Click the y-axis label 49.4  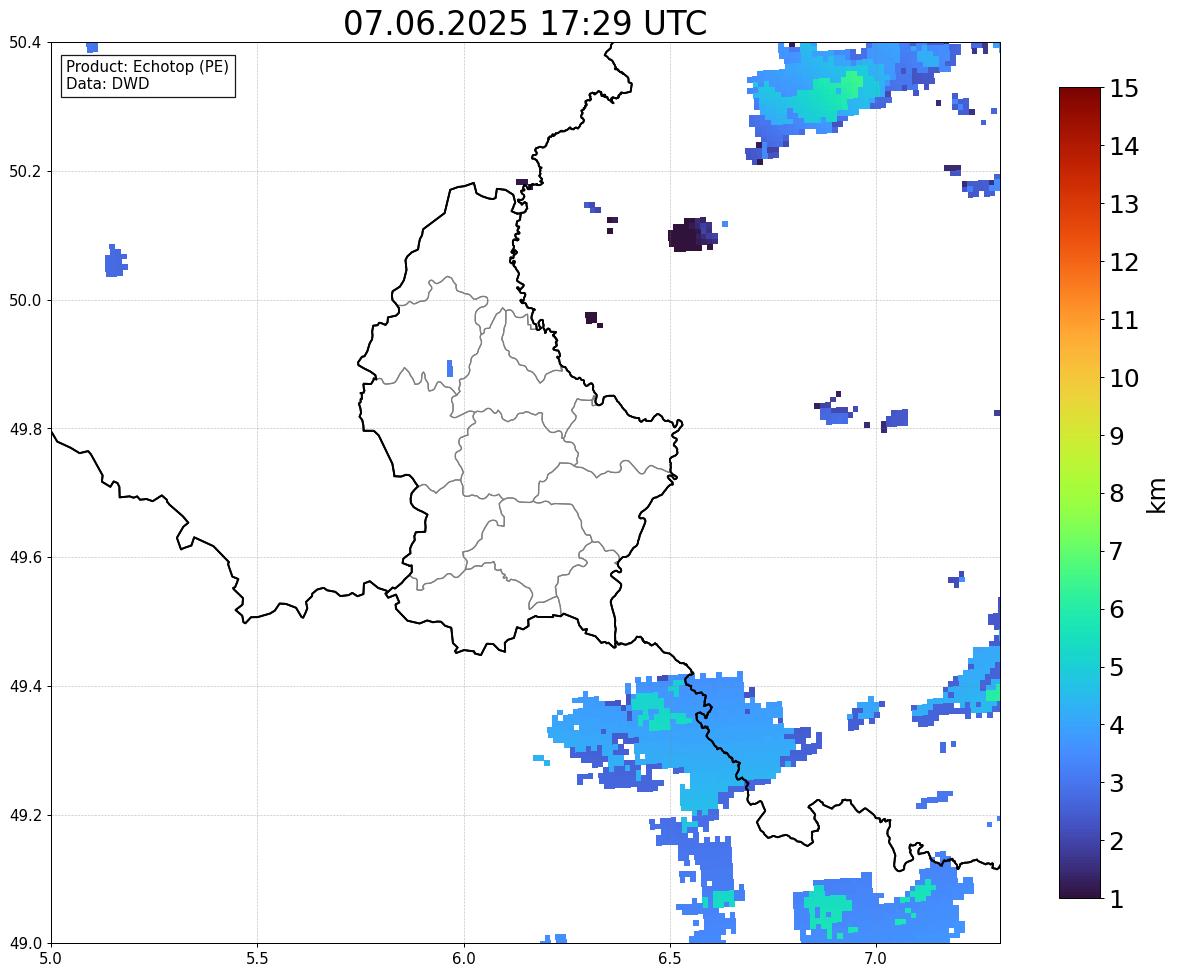[x=25, y=686]
